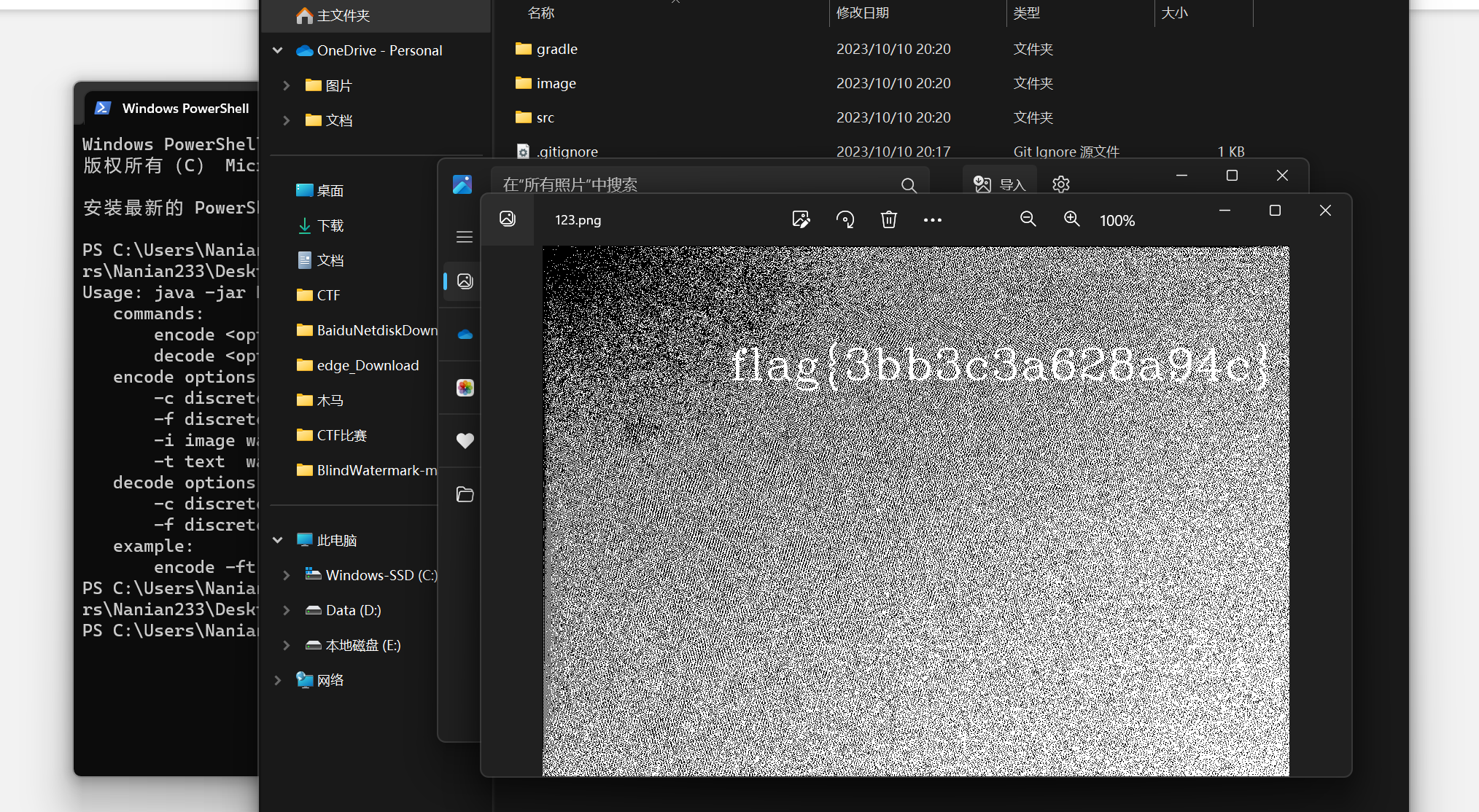Open the Folders icon in Photos sidebar

tap(465, 495)
